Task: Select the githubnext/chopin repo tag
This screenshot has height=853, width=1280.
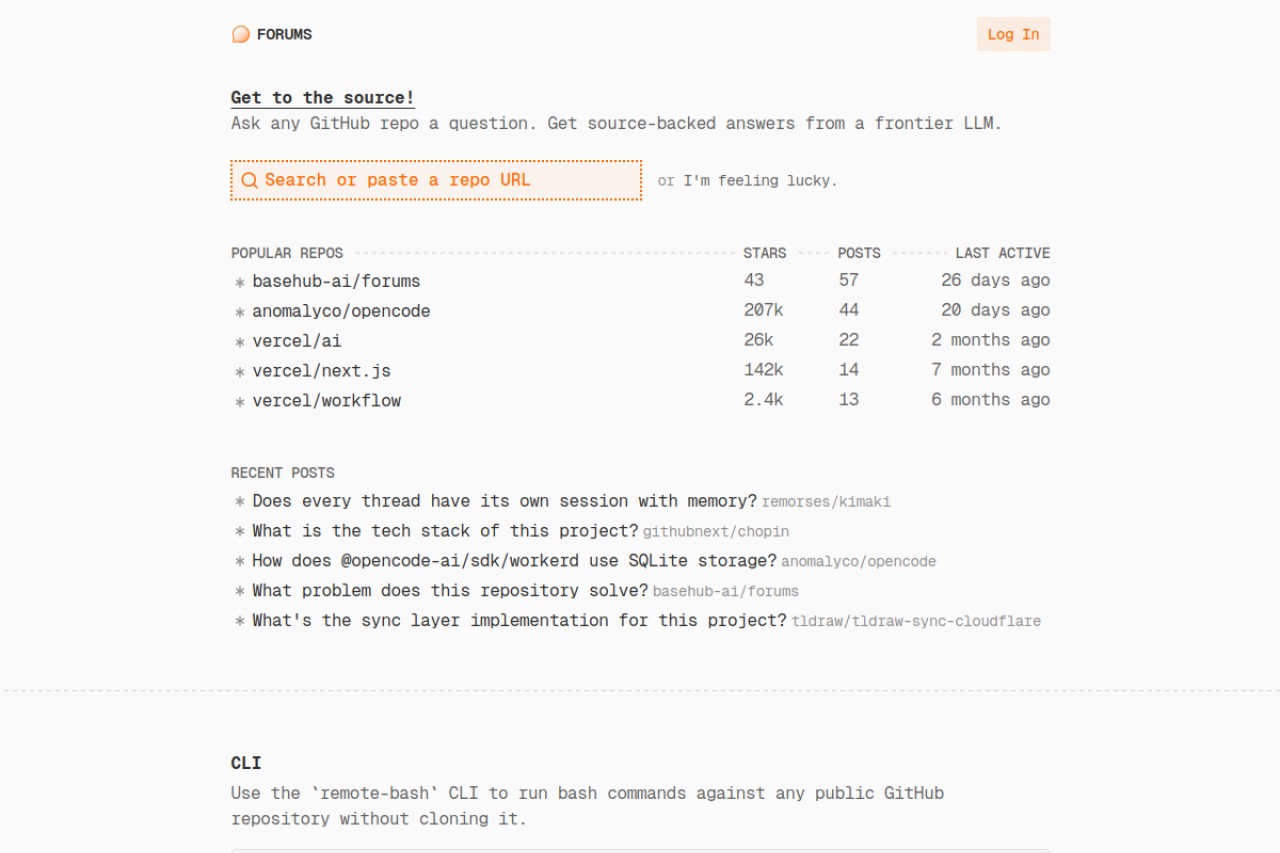Action: [x=716, y=532]
